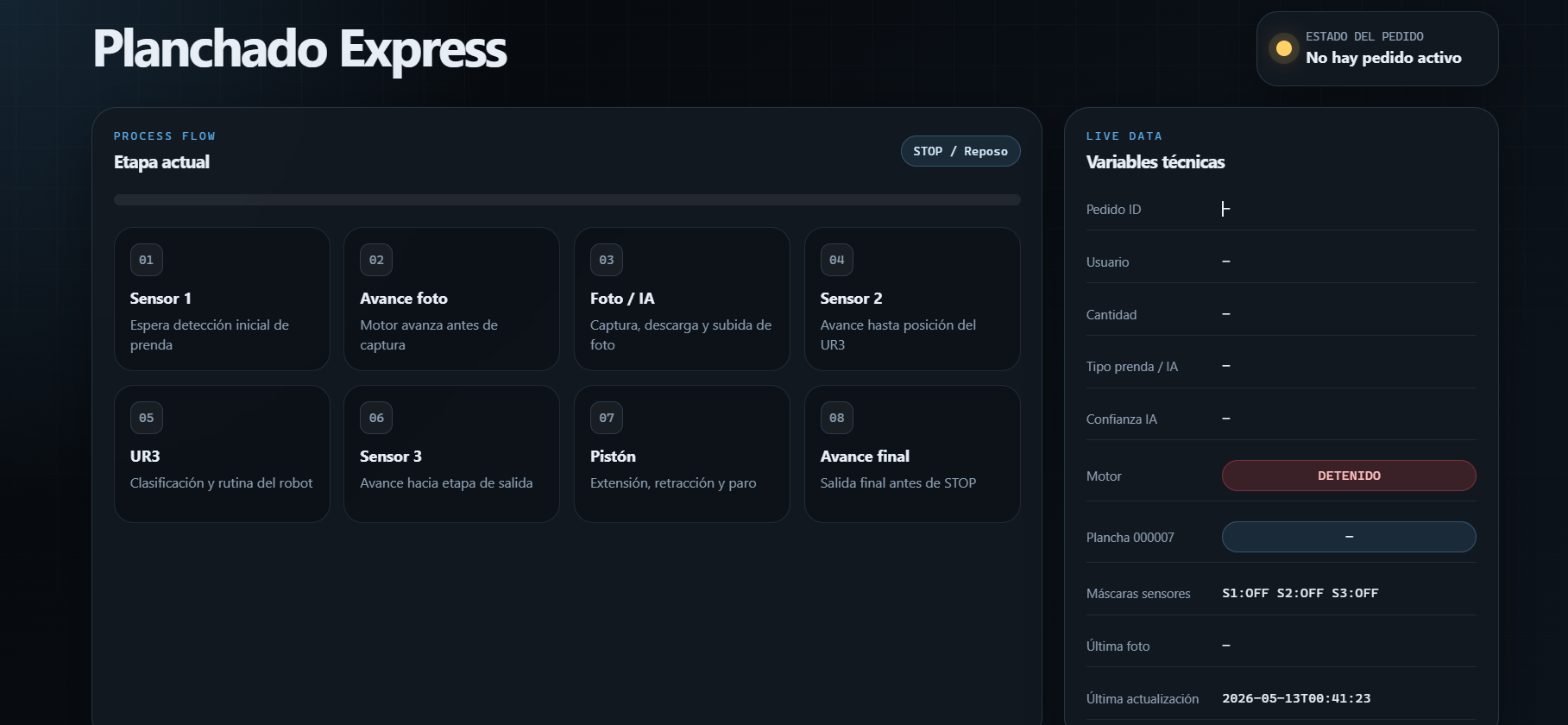Open the Foto / IA stage card
The width and height of the screenshot is (1568, 725).
[x=682, y=299]
